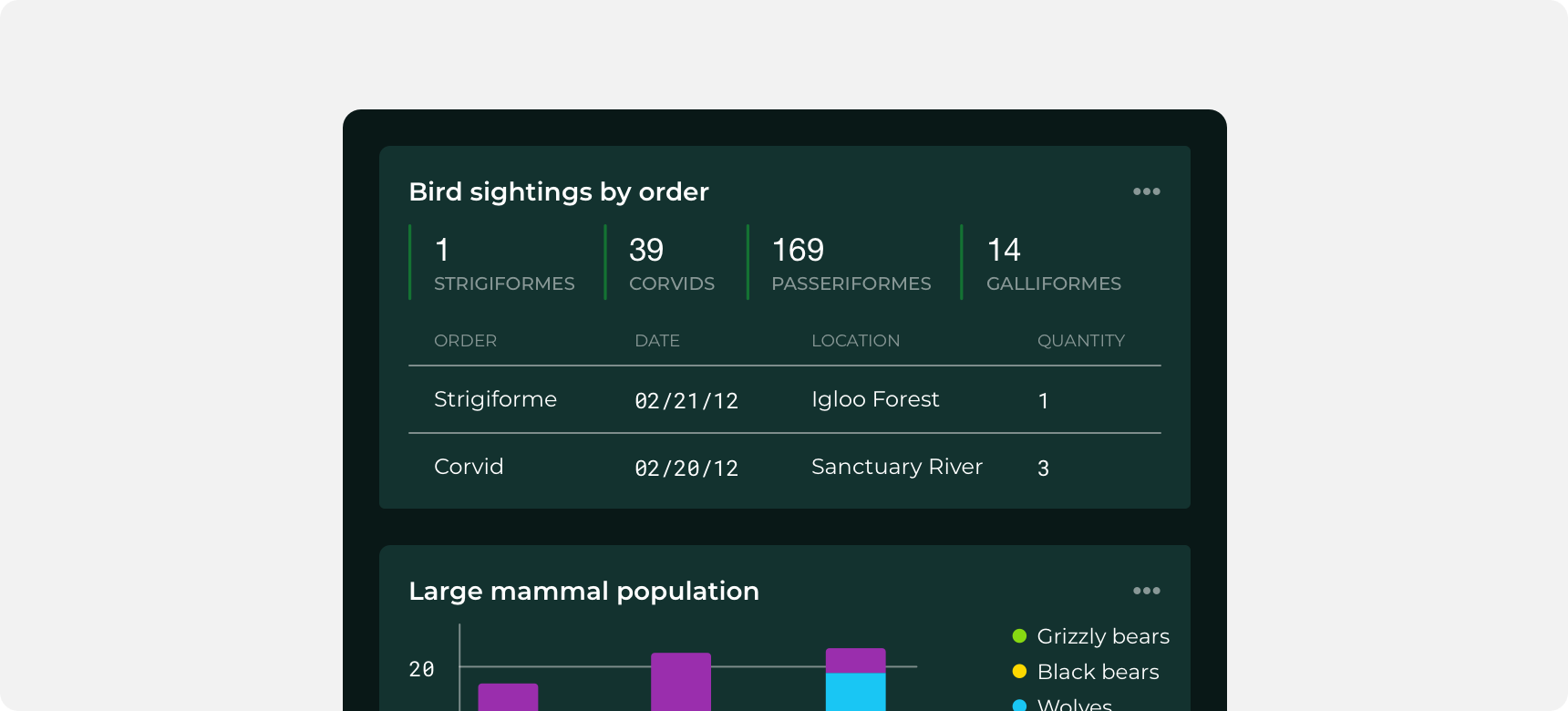The width and height of the screenshot is (1568, 711).
Task: Click the 20 axis label on chart
Action: tap(421, 669)
